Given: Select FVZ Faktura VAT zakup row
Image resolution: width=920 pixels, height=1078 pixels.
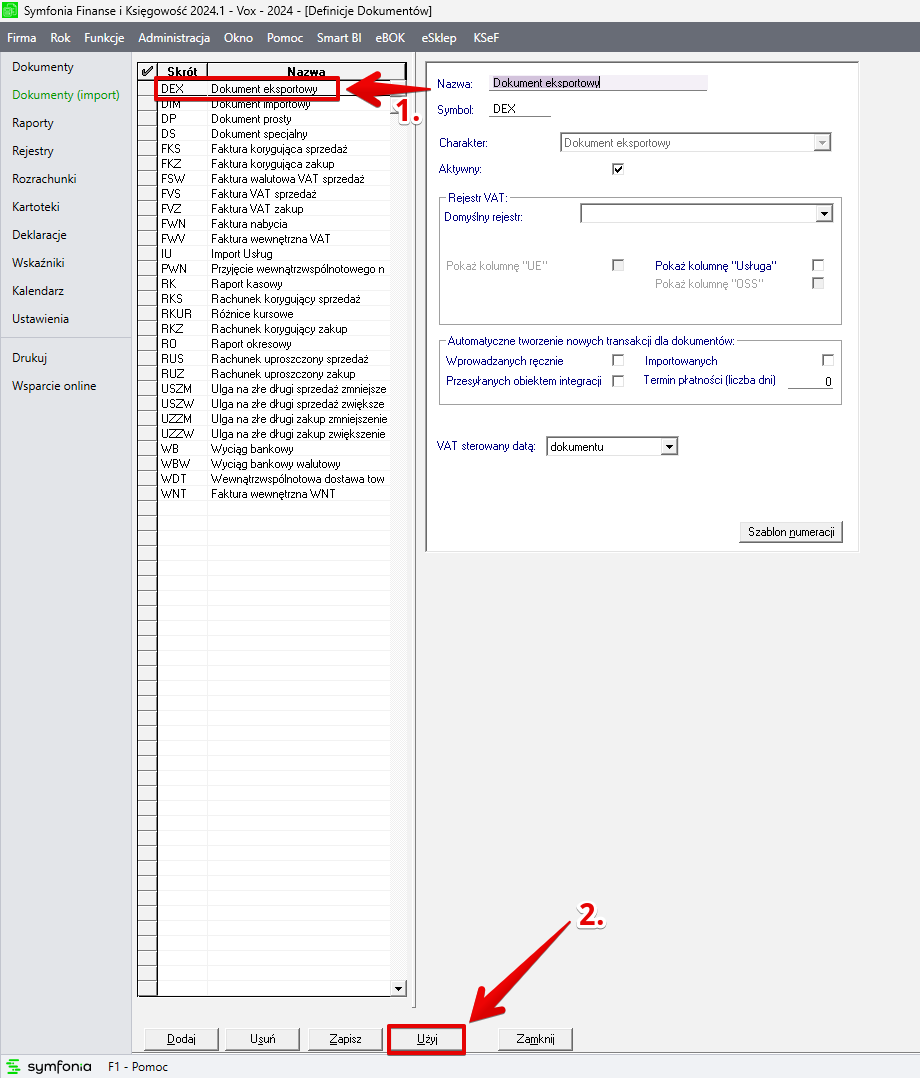Looking at the screenshot, I should click(x=274, y=209).
